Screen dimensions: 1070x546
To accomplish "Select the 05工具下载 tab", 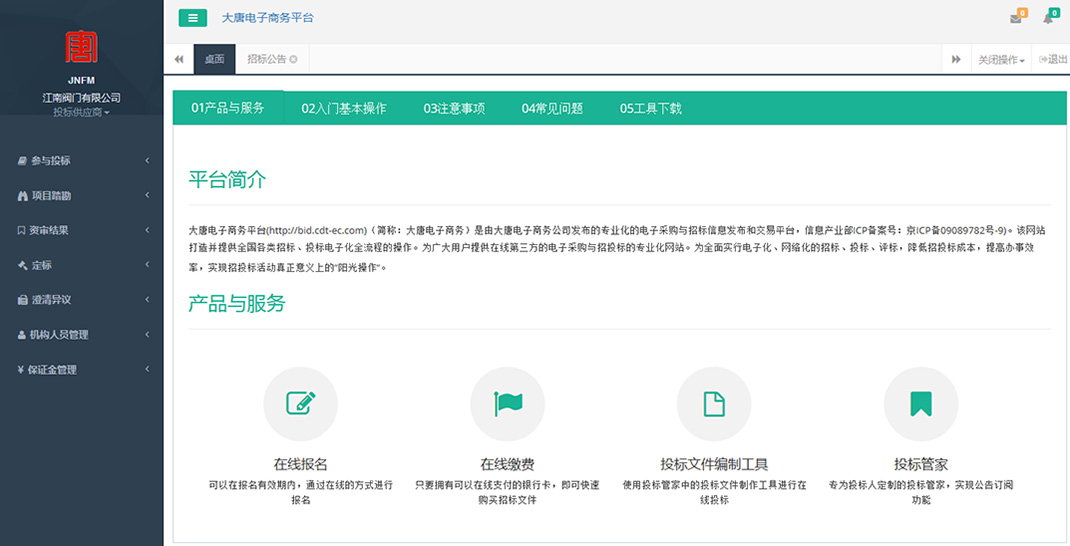I will (650, 108).
